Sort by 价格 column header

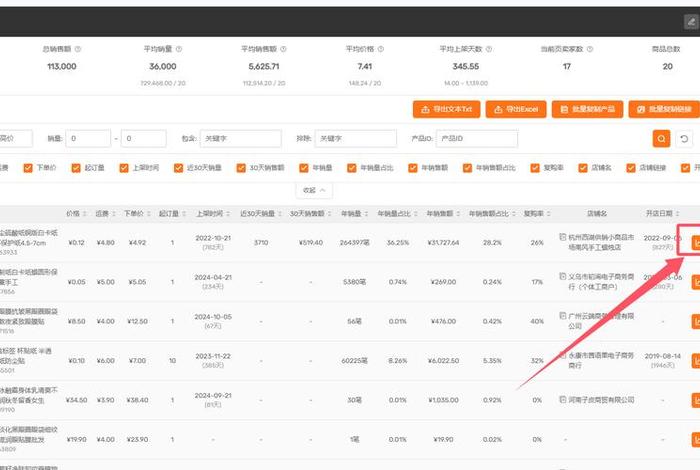[74, 213]
